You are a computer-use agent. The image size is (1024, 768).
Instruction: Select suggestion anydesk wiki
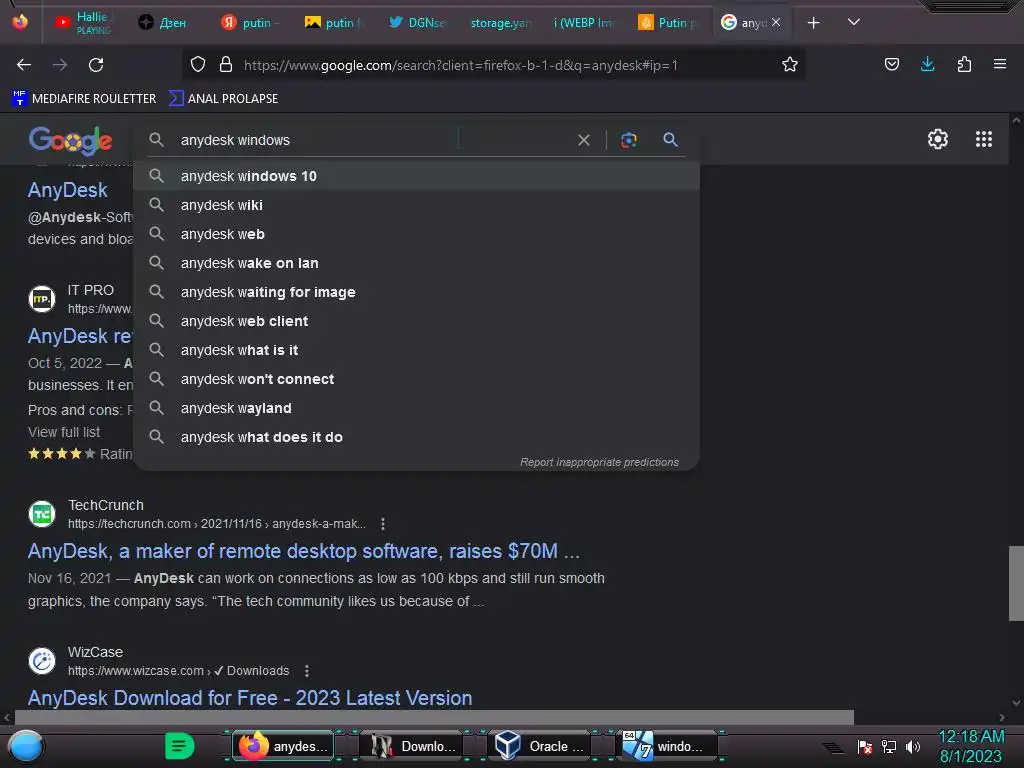point(416,205)
